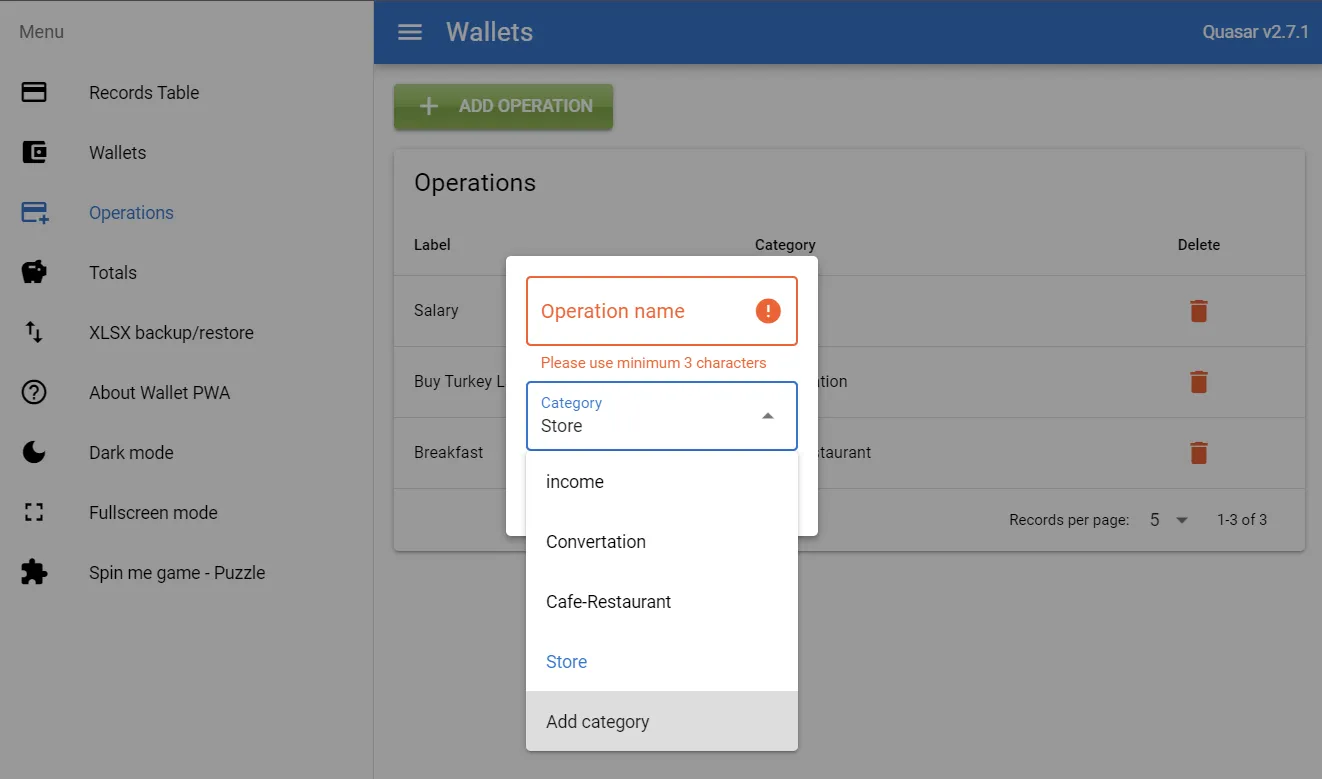Toggle Fullscreen mode in the sidebar
The width and height of the screenshot is (1322, 779).
point(153,513)
